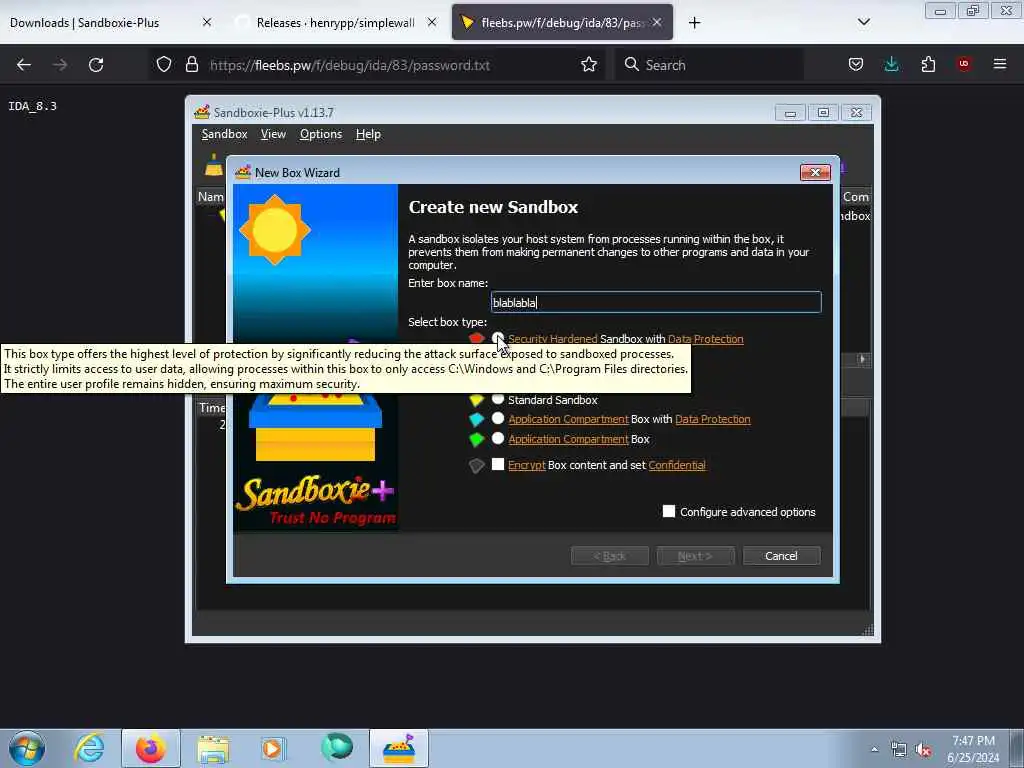1024x768 pixels.
Task: Open the Options menu in Sandboxie-Plus
Action: [x=321, y=134]
